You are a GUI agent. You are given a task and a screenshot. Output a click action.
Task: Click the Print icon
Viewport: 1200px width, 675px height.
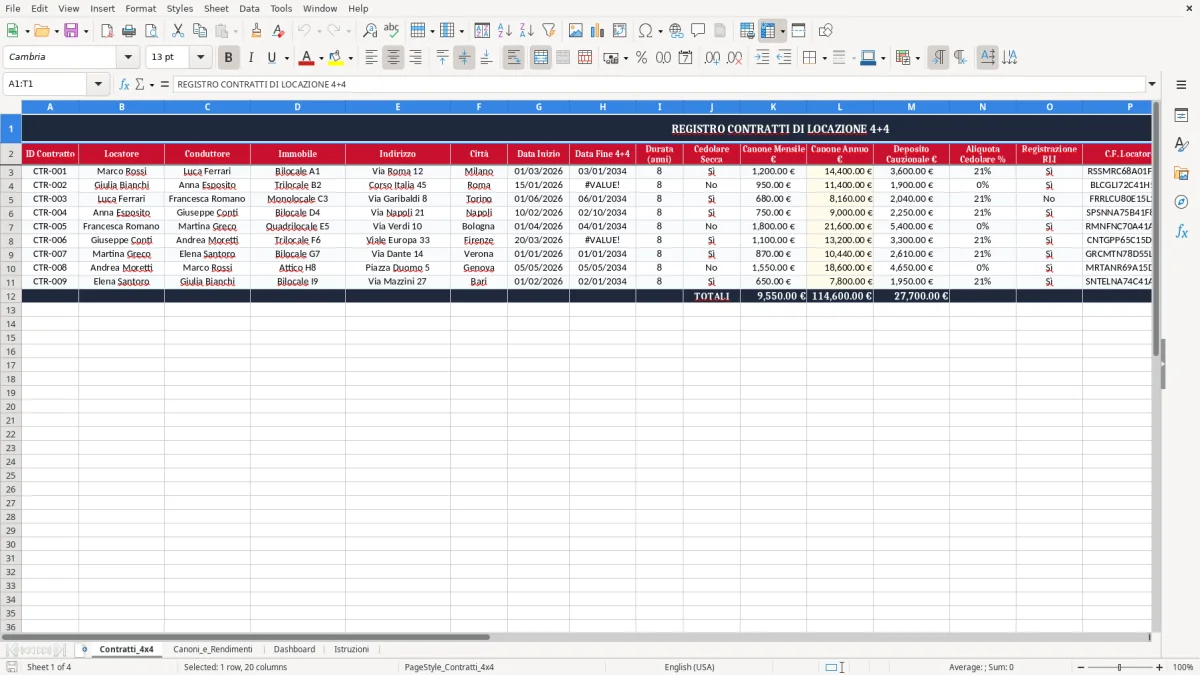coord(129,31)
